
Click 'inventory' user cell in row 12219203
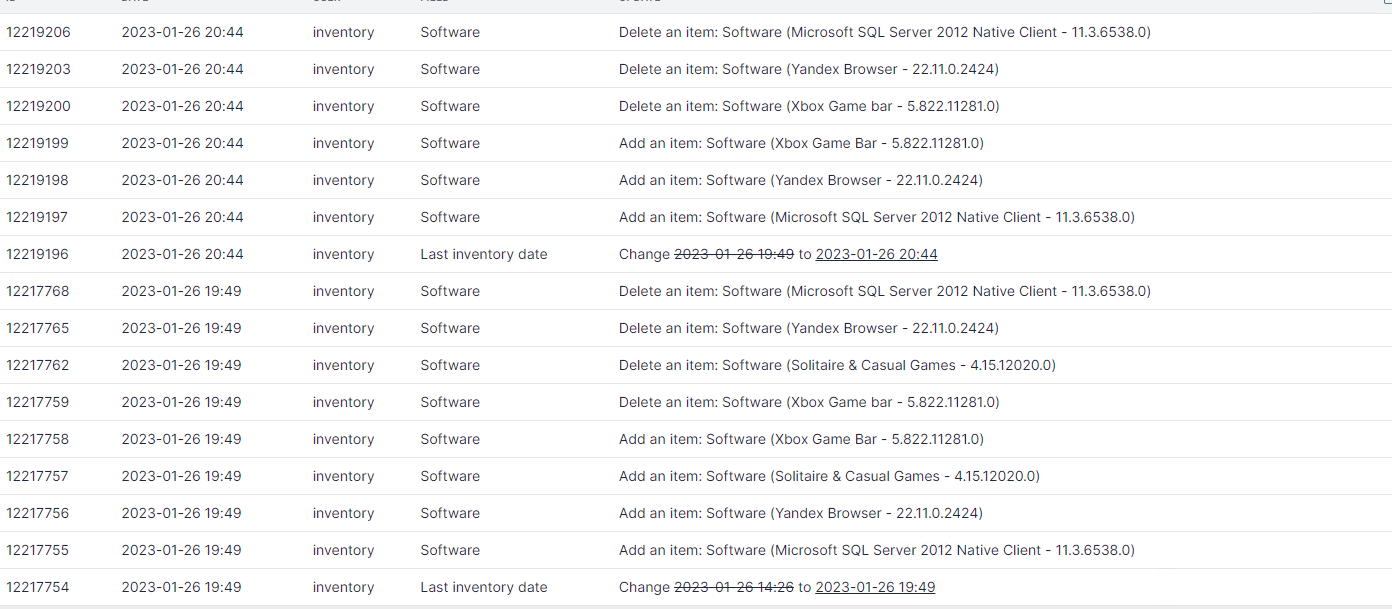[343, 69]
